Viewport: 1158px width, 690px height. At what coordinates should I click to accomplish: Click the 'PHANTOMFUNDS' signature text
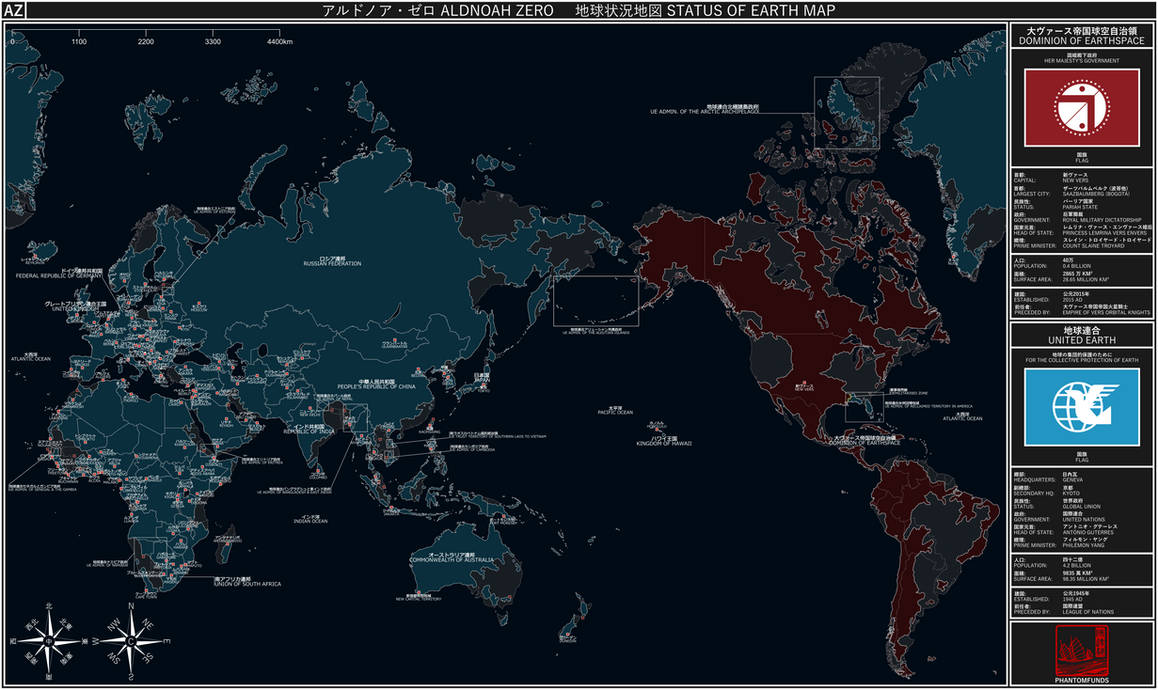pos(1081,680)
